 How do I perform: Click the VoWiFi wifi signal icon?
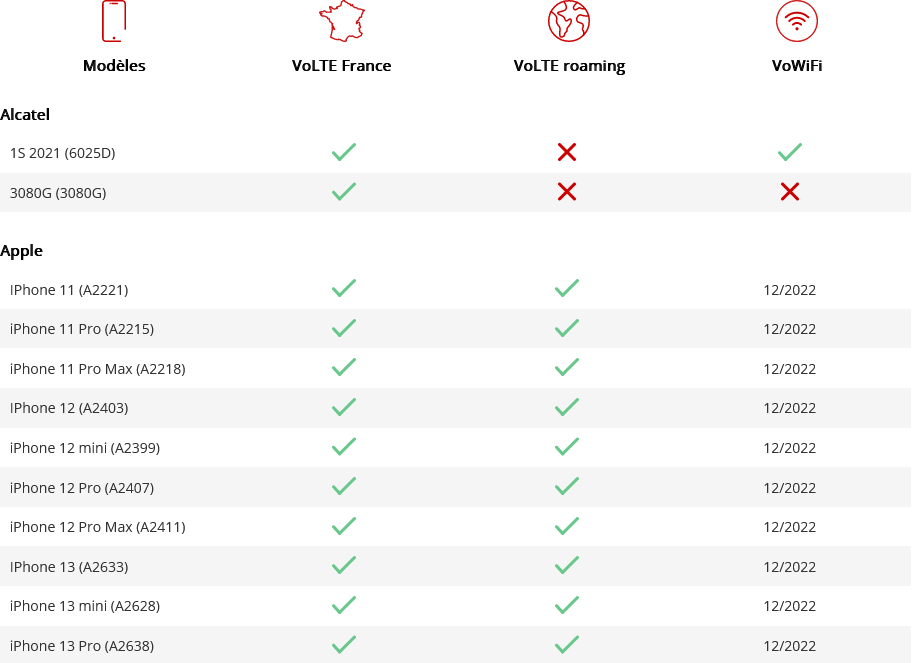pyautogui.click(x=796, y=21)
